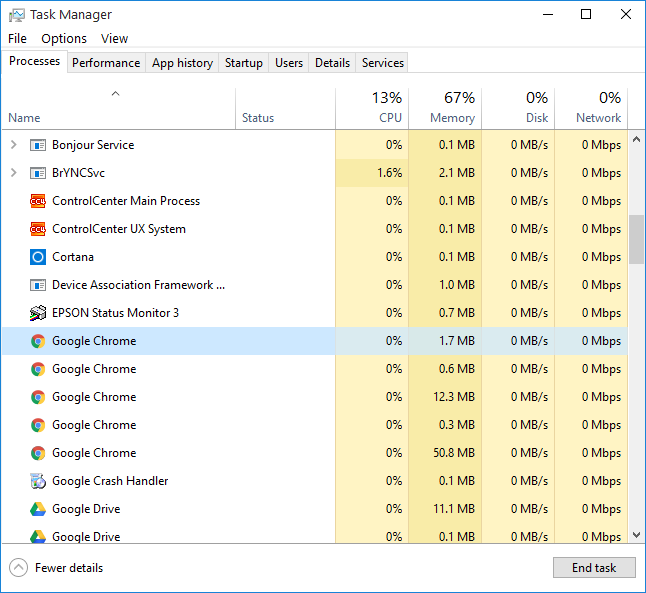Click Chrome icon in the 0.3 MB row
The image size is (646, 593).
[38, 425]
